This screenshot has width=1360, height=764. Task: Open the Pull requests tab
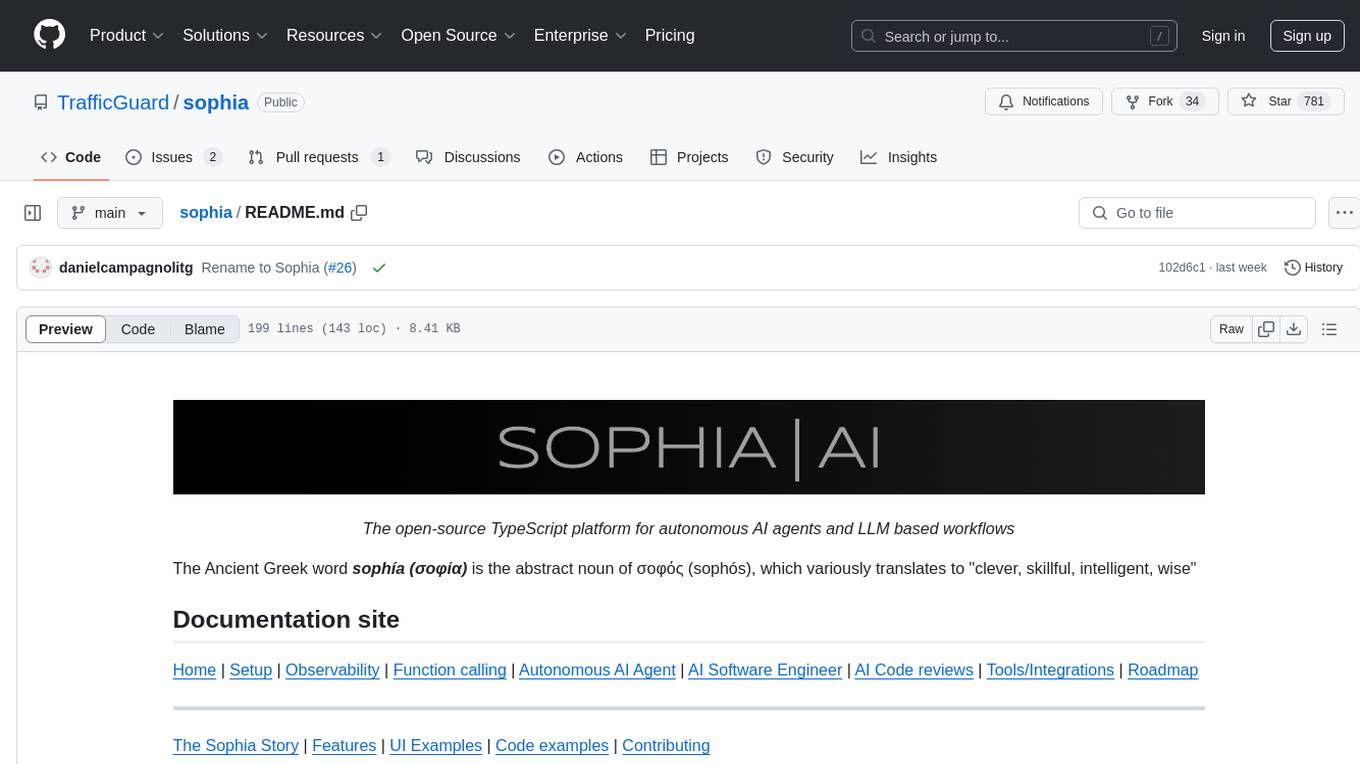[x=318, y=157]
